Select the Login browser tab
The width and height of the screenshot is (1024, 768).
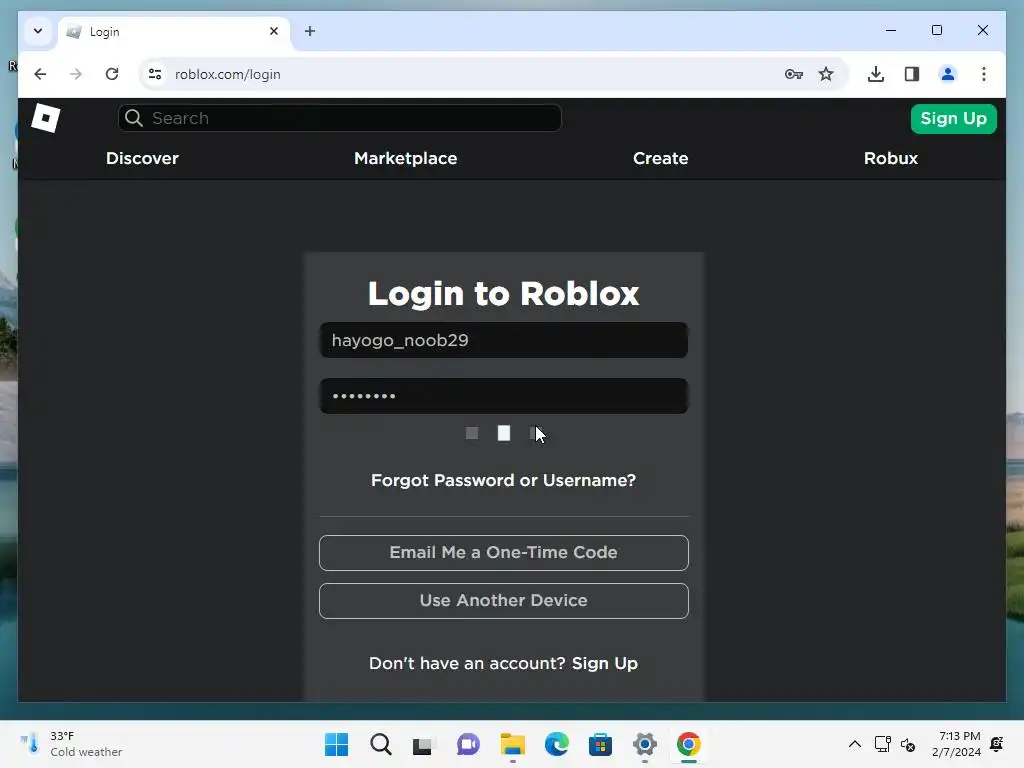[174, 32]
